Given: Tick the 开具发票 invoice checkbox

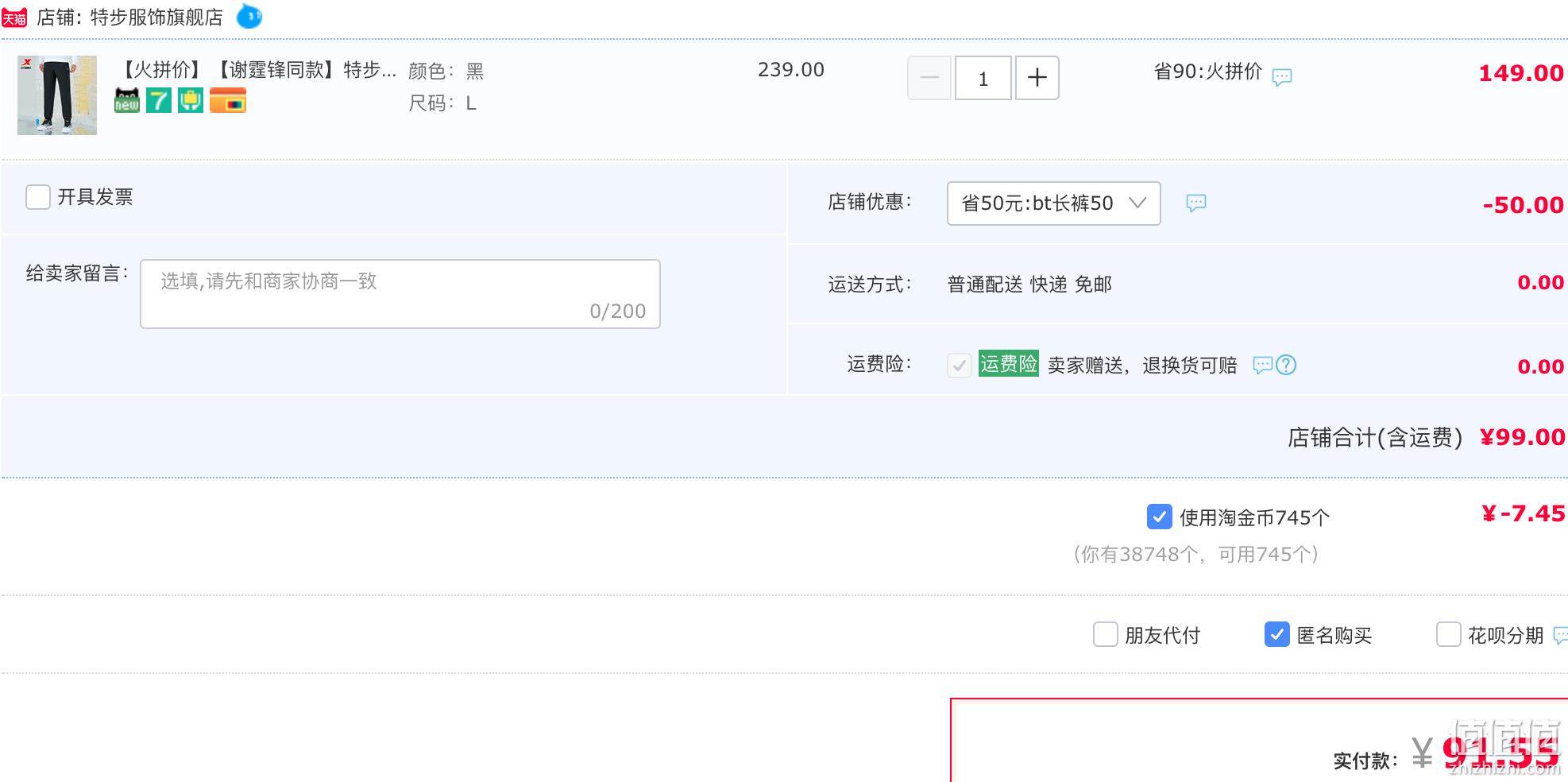Looking at the screenshot, I should [38, 197].
